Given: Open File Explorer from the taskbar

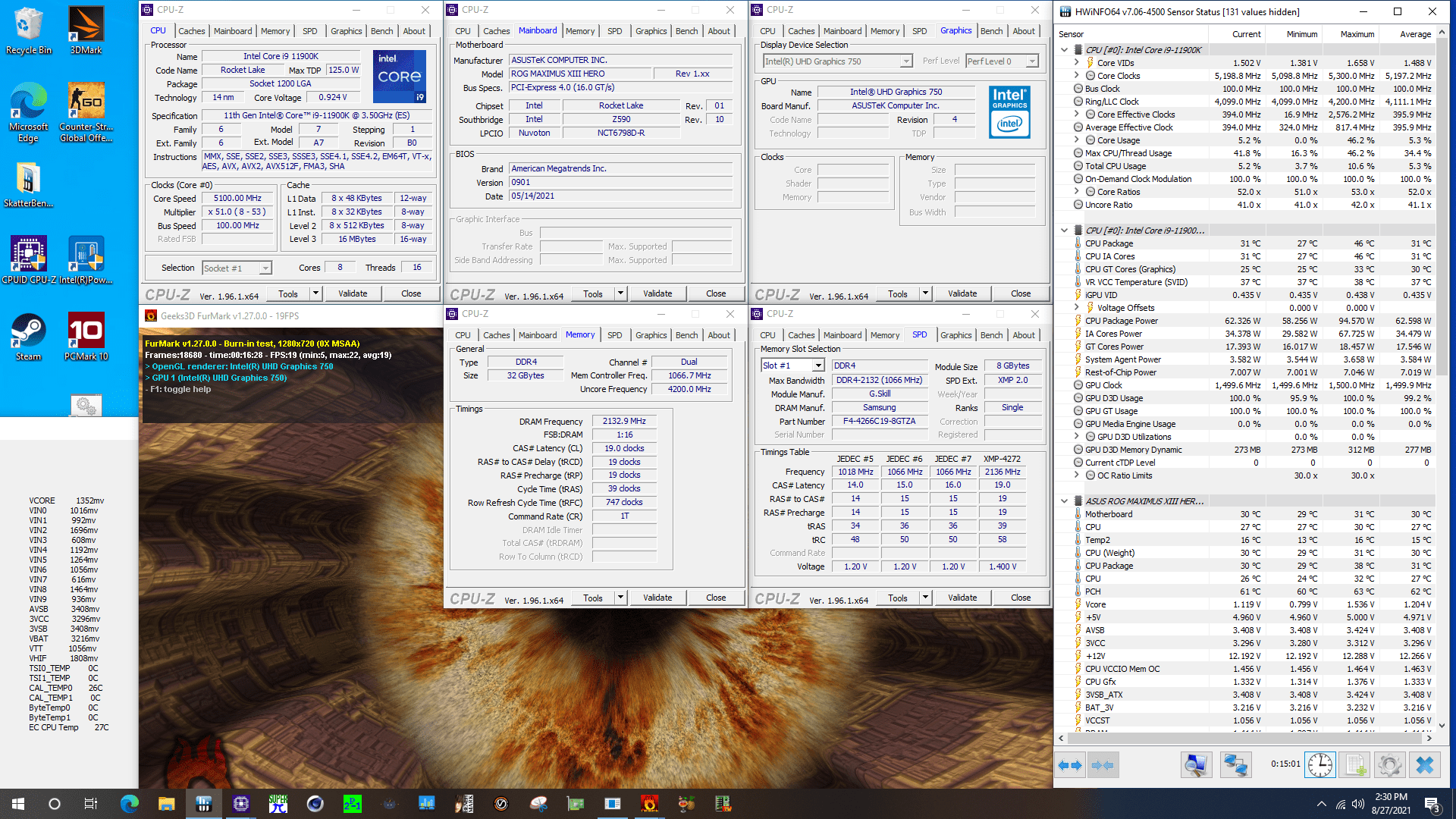Looking at the screenshot, I should coord(166,804).
